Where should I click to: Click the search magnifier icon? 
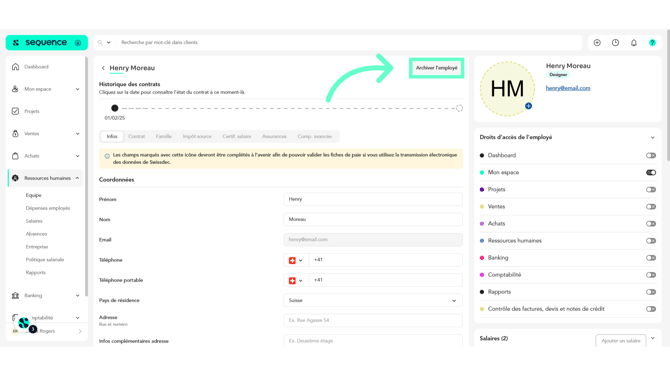(x=100, y=42)
